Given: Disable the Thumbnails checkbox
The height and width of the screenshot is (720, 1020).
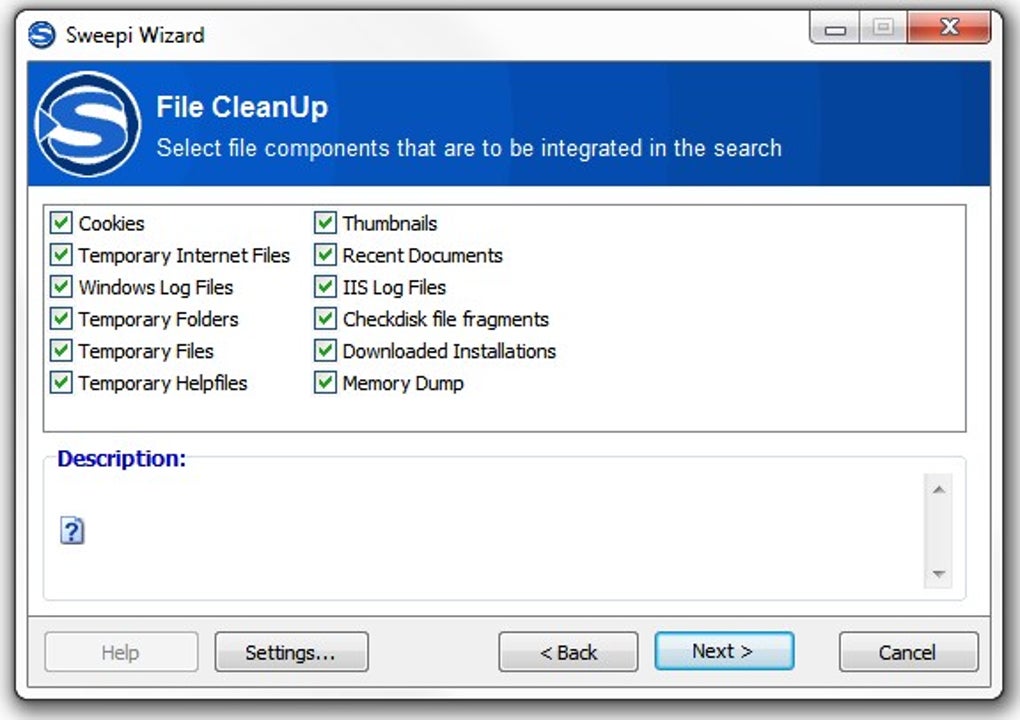Looking at the screenshot, I should point(325,222).
